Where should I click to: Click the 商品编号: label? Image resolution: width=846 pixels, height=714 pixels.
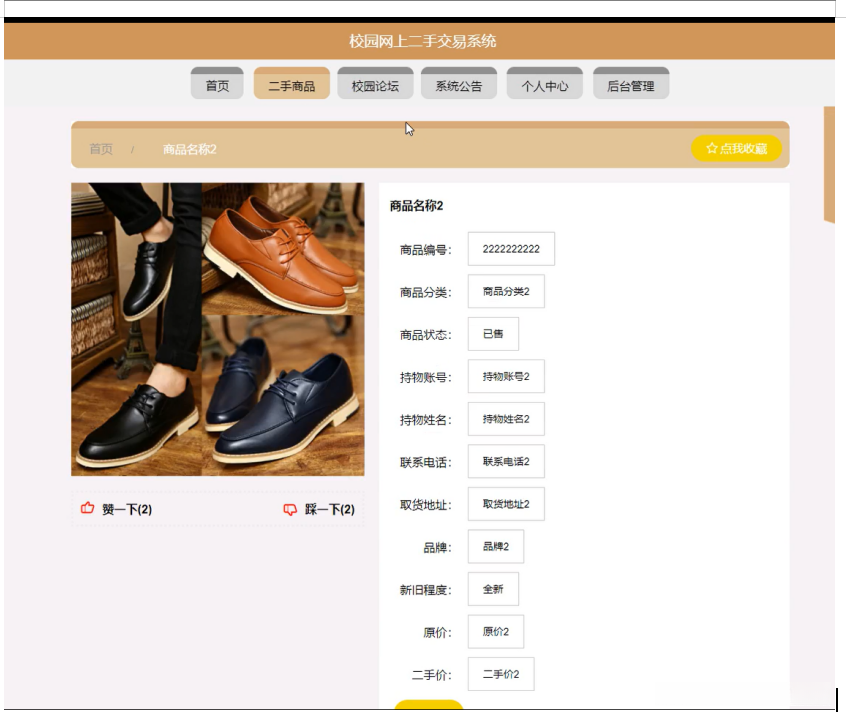426,250
